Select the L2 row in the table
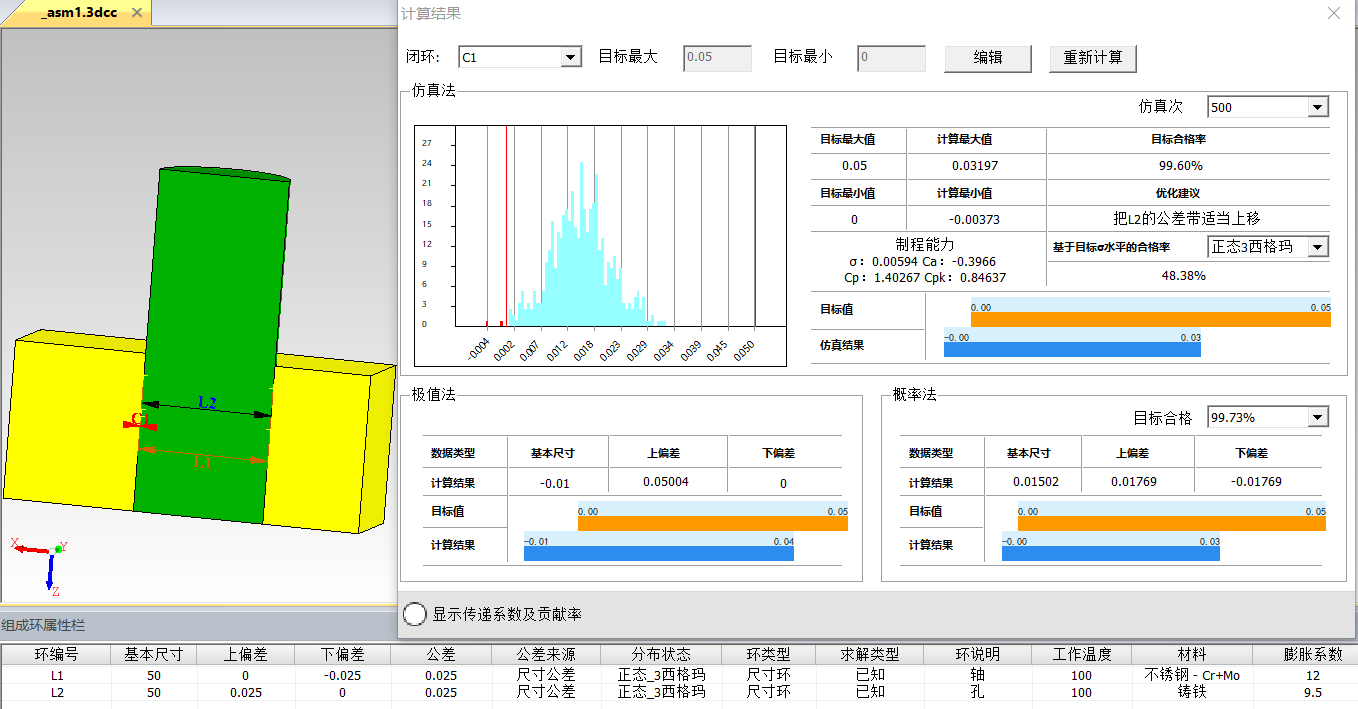1358x709 pixels. point(679,691)
